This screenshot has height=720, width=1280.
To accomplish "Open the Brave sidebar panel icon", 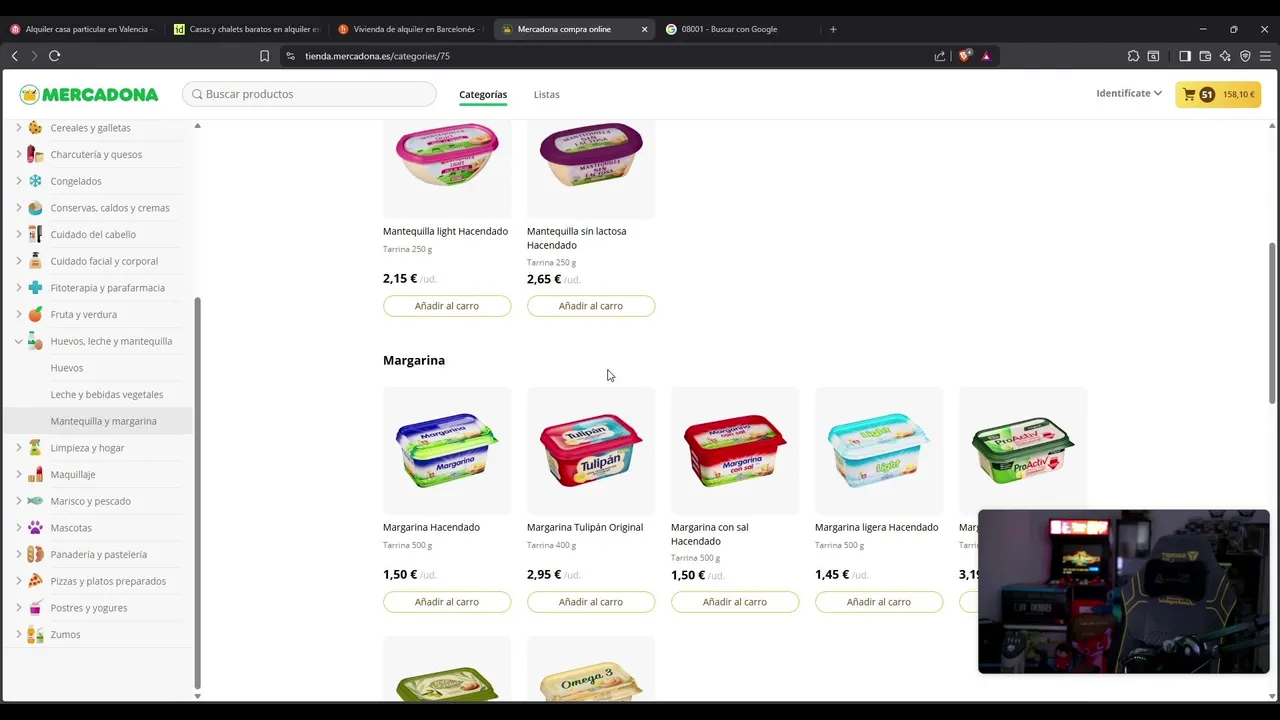I will [x=1185, y=56].
